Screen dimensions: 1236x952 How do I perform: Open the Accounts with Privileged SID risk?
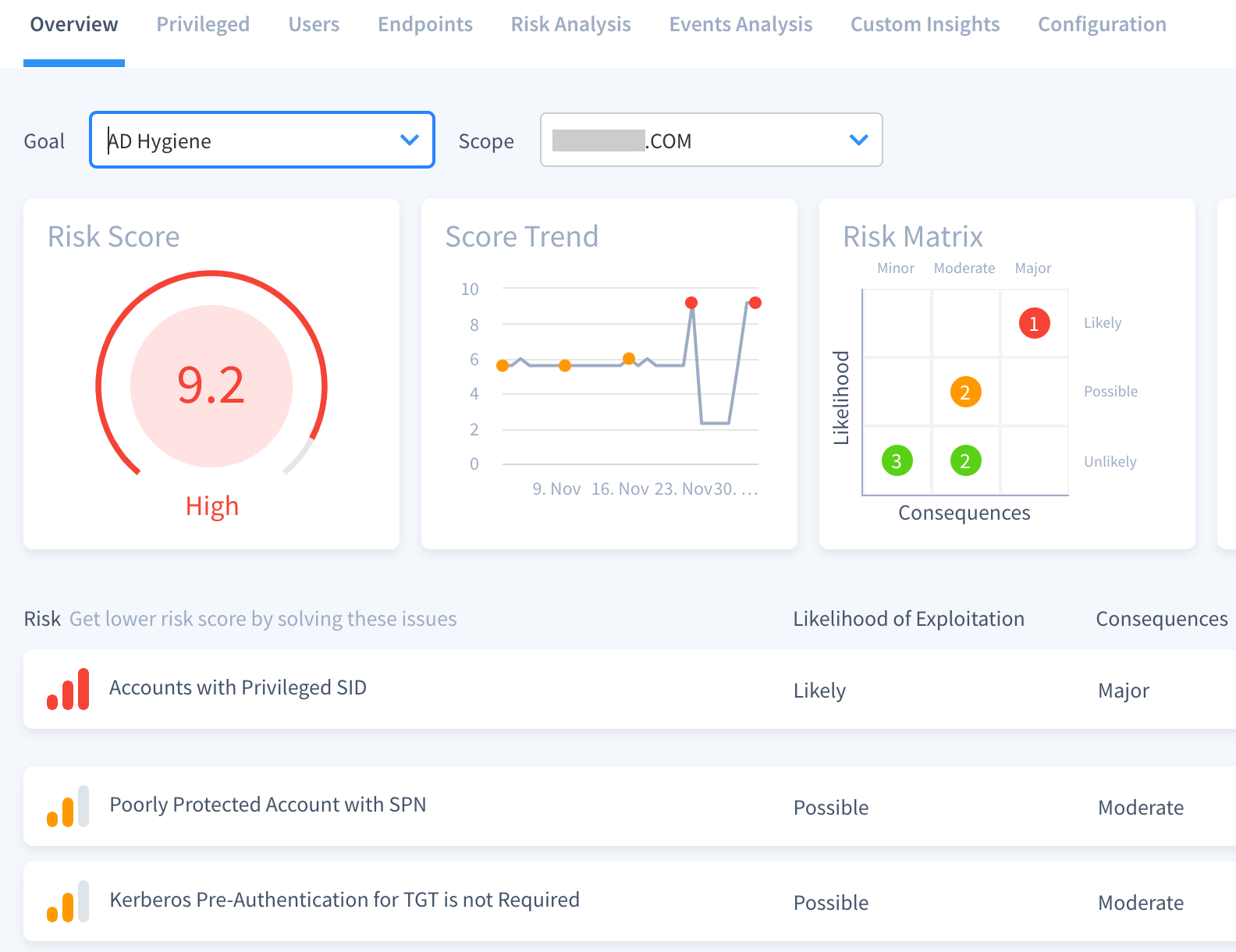pyautogui.click(x=238, y=687)
